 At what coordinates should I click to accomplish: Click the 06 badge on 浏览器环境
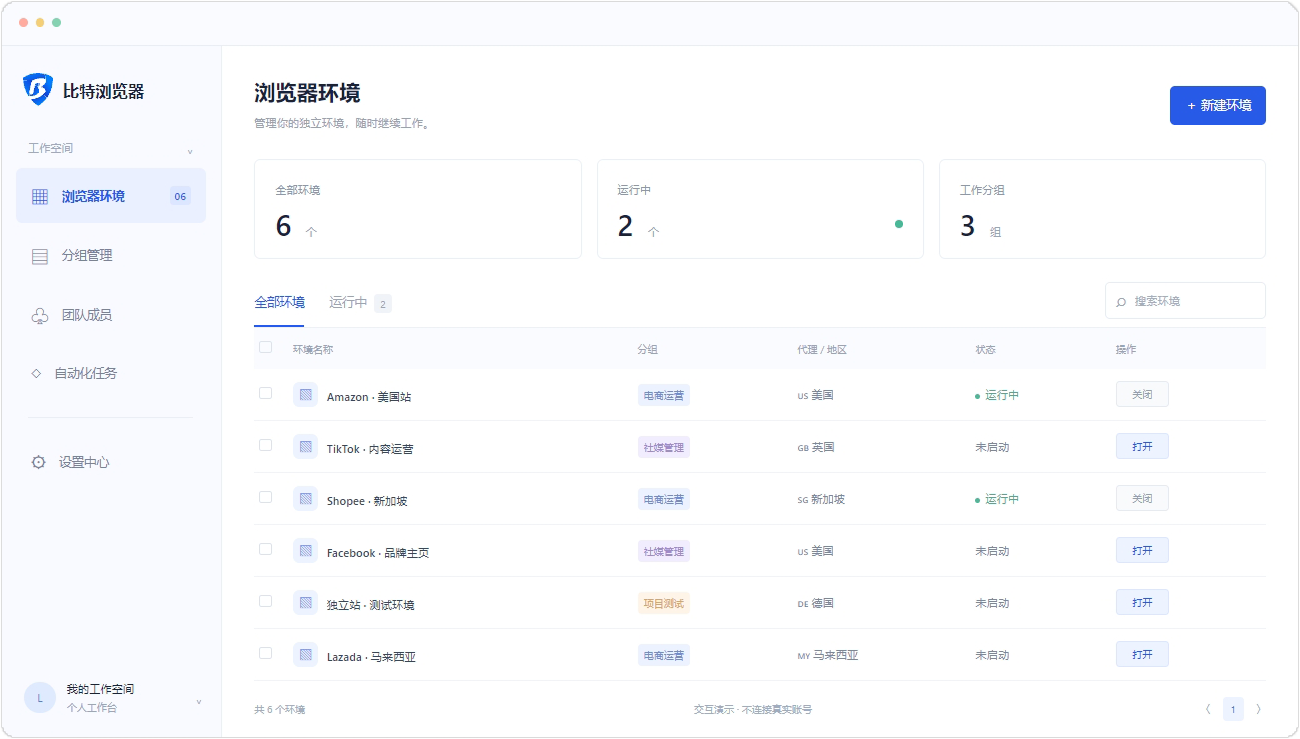(x=180, y=196)
